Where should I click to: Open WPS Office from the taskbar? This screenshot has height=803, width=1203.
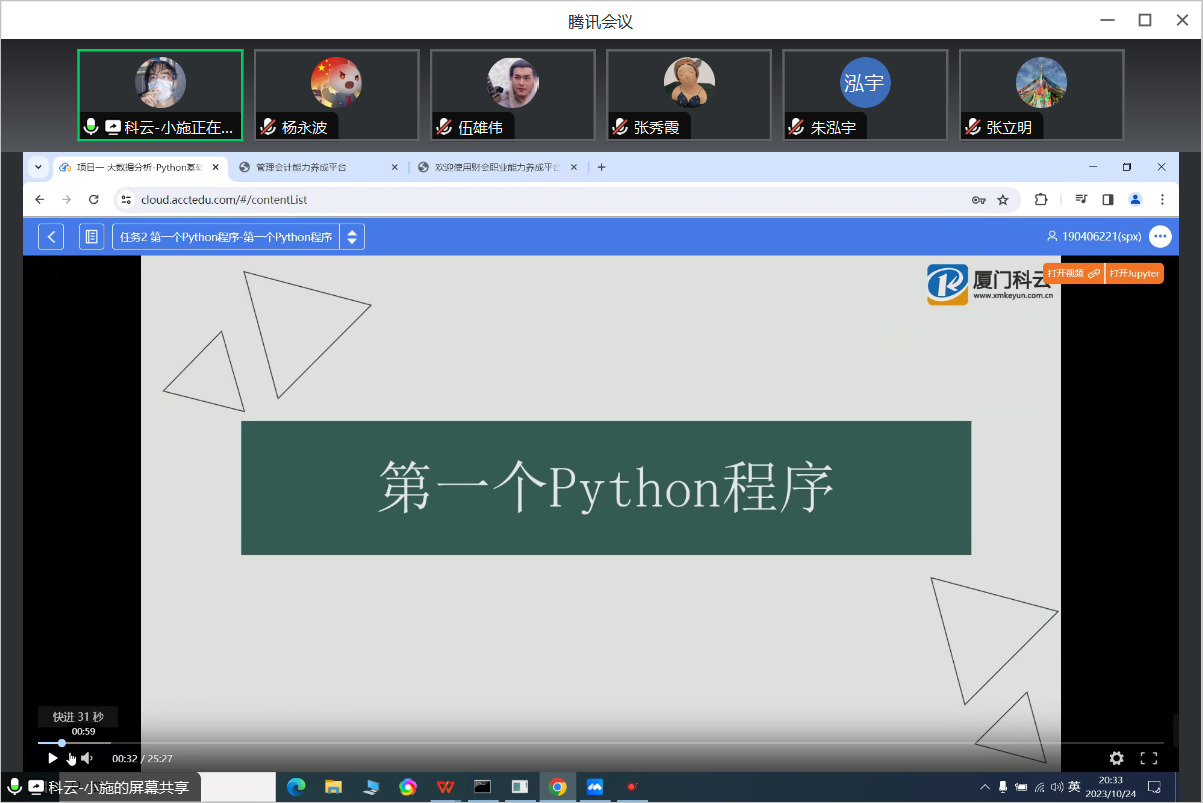point(444,787)
